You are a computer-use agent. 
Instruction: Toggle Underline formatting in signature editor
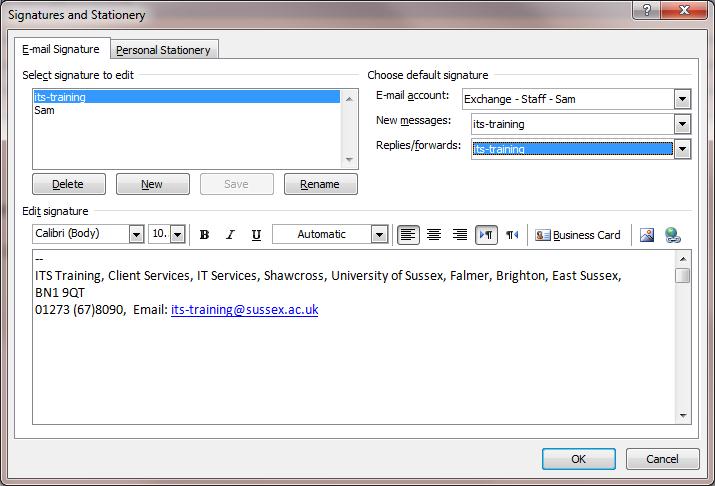click(x=256, y=235)
